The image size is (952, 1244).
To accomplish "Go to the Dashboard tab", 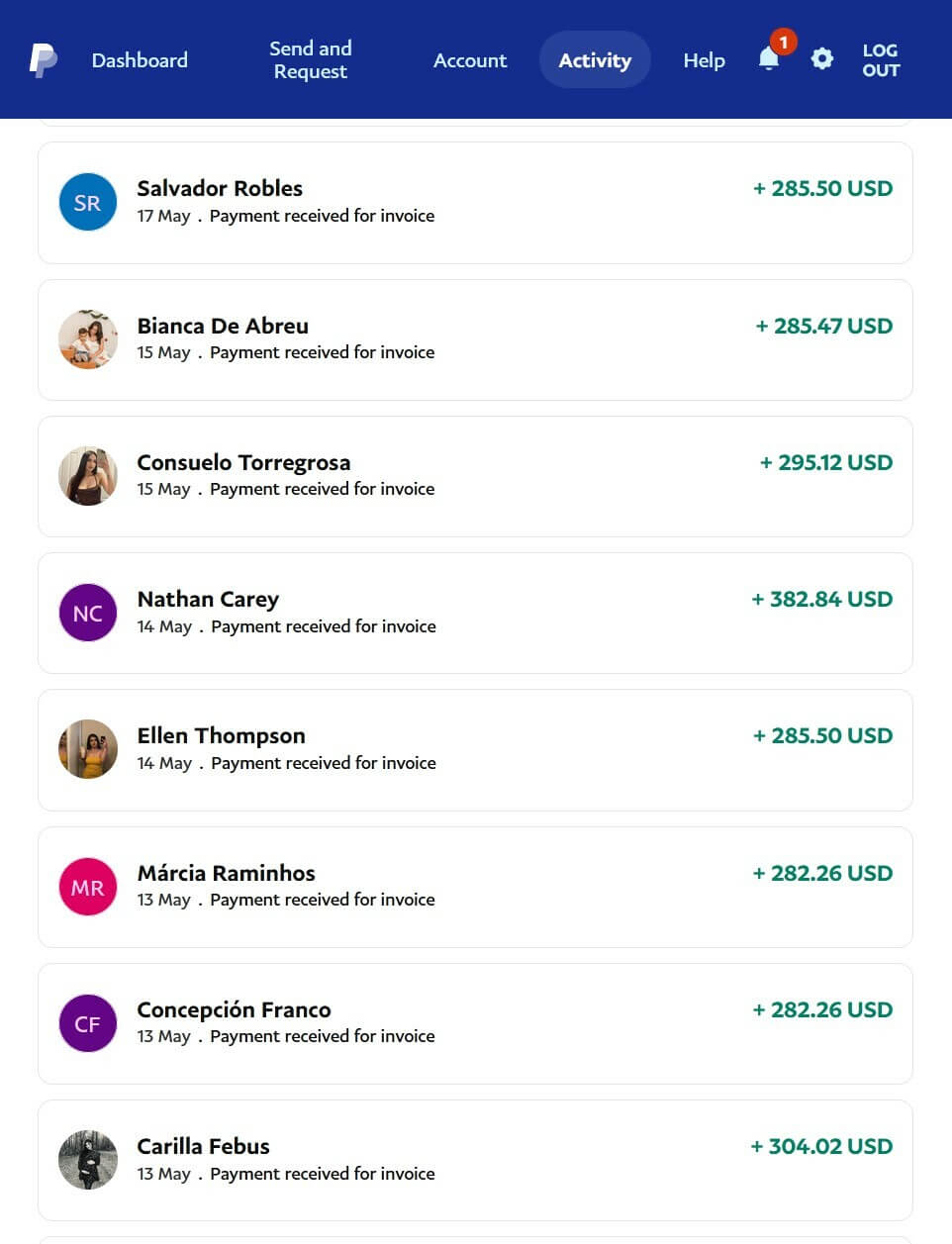I will coord(140,60).
